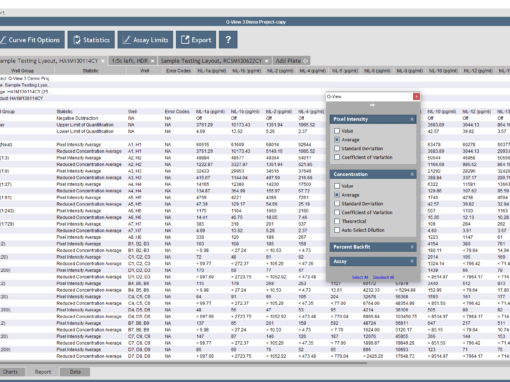Click the horizontal scrollbar below the table
Image resolution: width=510 pixels, height=382 pixels.
tap(183, 363)
